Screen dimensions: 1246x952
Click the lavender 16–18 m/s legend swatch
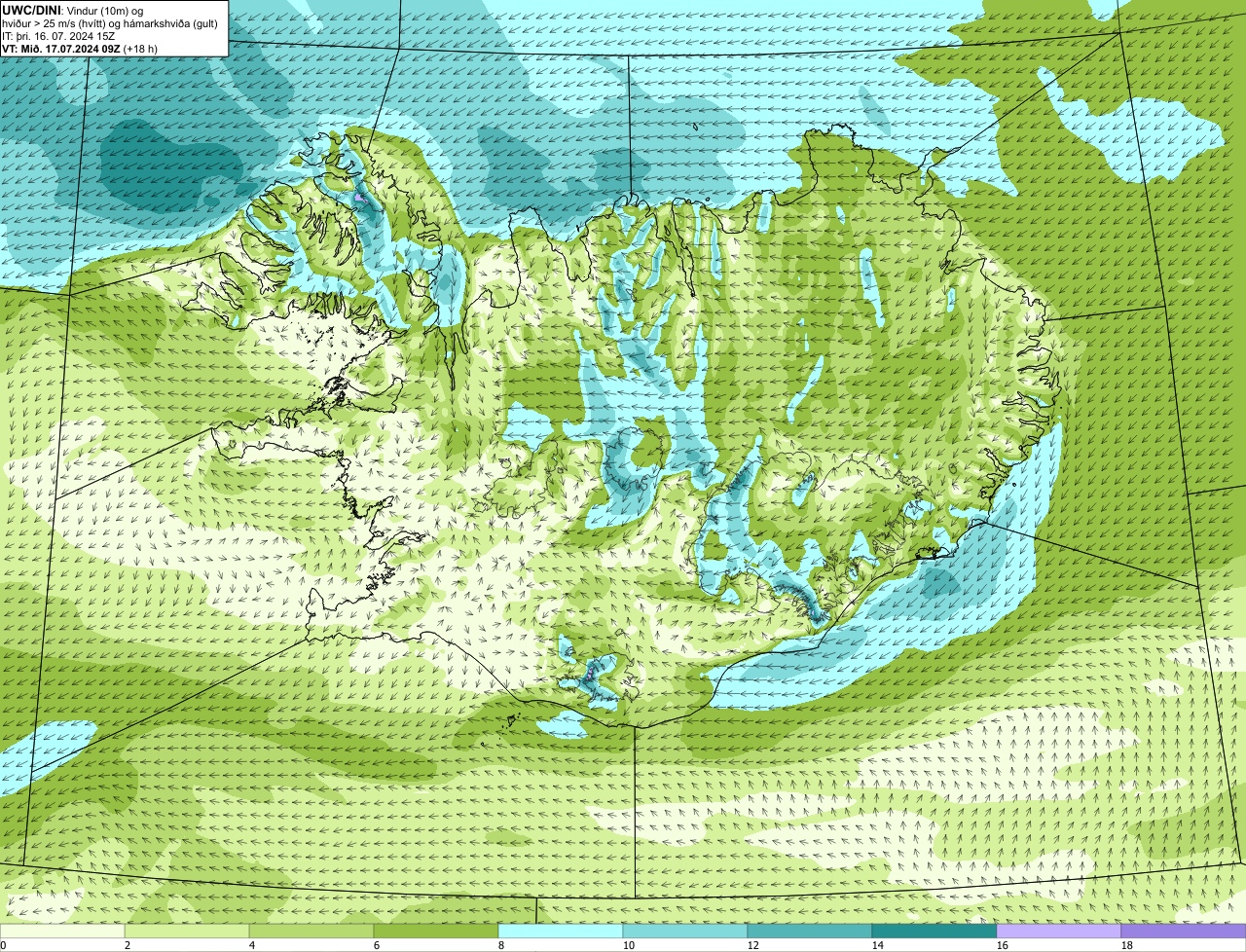(1059, 932)
